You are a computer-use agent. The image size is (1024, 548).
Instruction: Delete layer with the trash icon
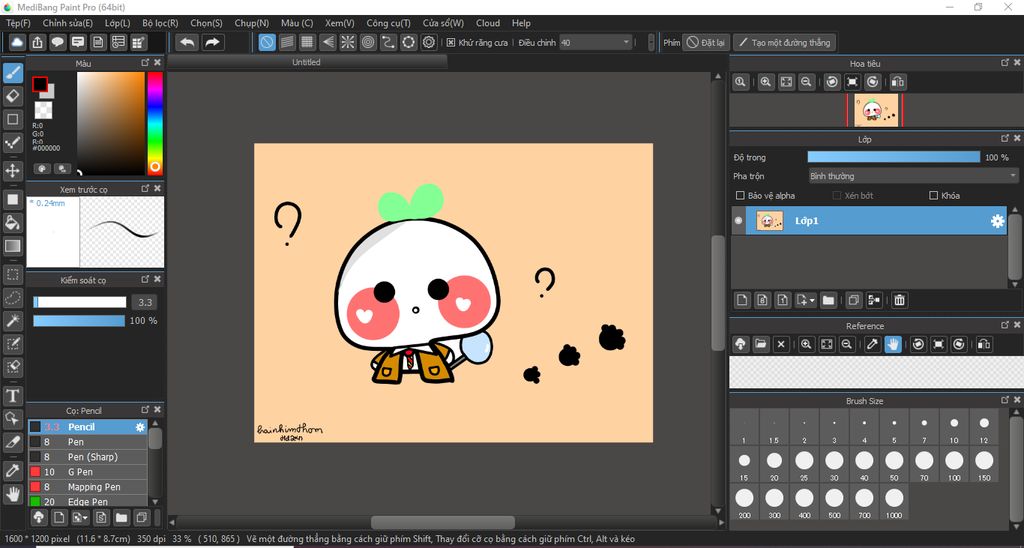coord(899,300)
